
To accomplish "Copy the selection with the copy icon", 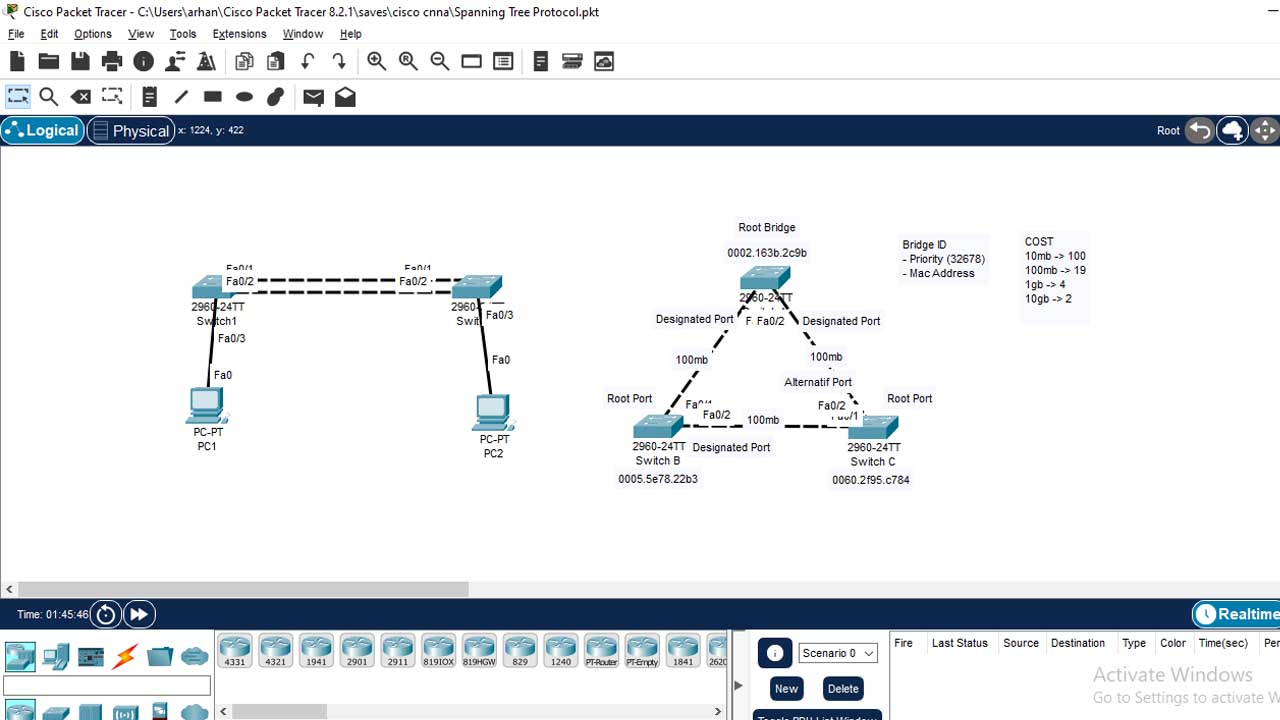I will tap(244, 62).
